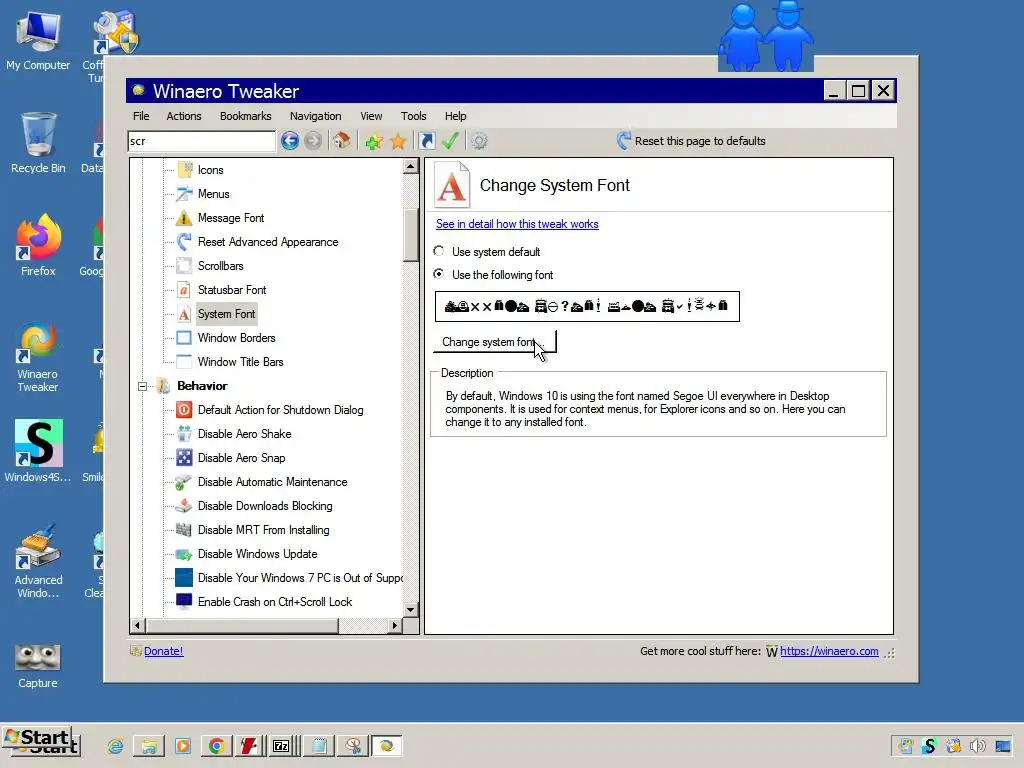This screenshot has height=768, width=1024.
Task: Go back using the blue back arrow
Action: pyautogui.click(x=290, y=140)
